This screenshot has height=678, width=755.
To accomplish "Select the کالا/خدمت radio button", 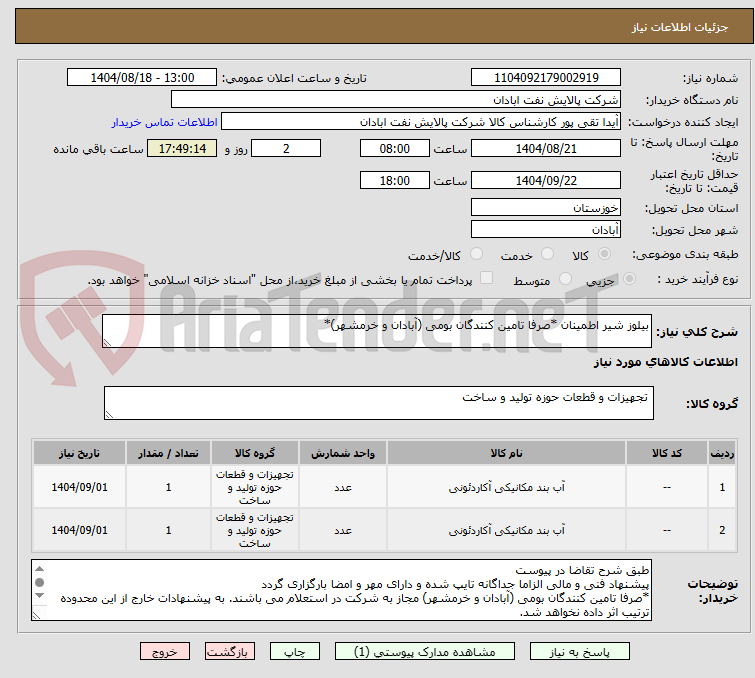I will [476, 254].
